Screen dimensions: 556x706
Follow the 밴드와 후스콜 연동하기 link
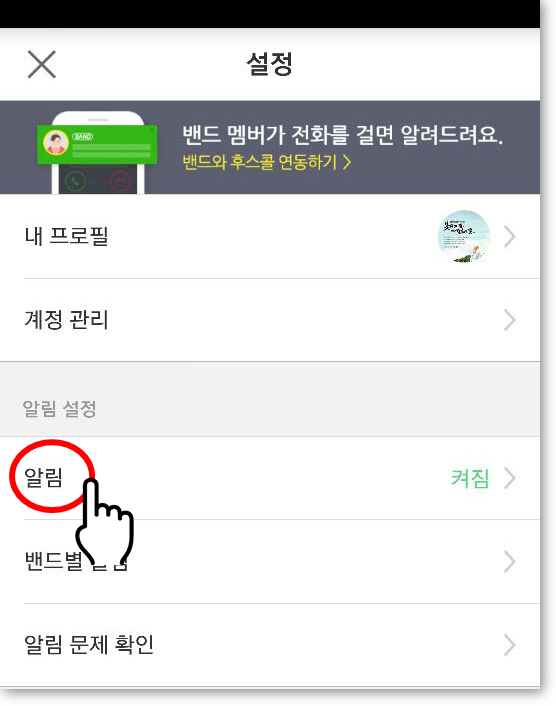click(267, 162)
